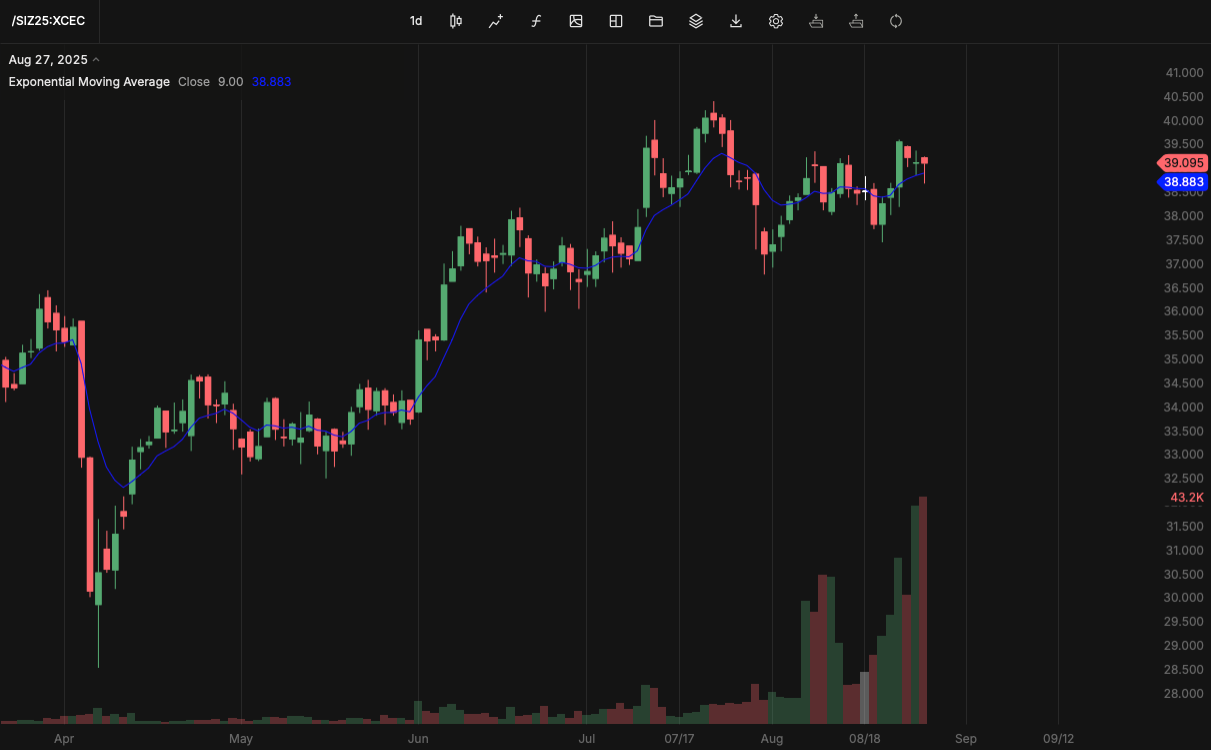Open the symbol selector showing /SIZ25:XCEC
1211x750 pixels.
click(x=47, y=21)
